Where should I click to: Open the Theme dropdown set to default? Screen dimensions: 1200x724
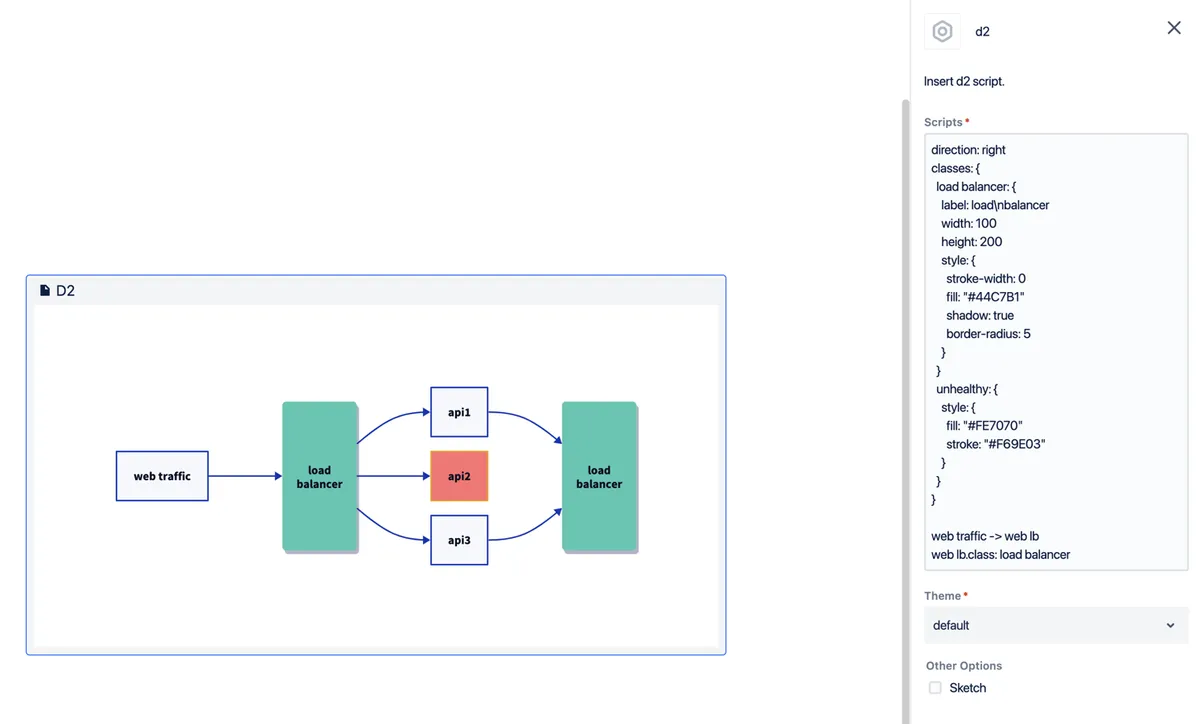coord(1056,625)
